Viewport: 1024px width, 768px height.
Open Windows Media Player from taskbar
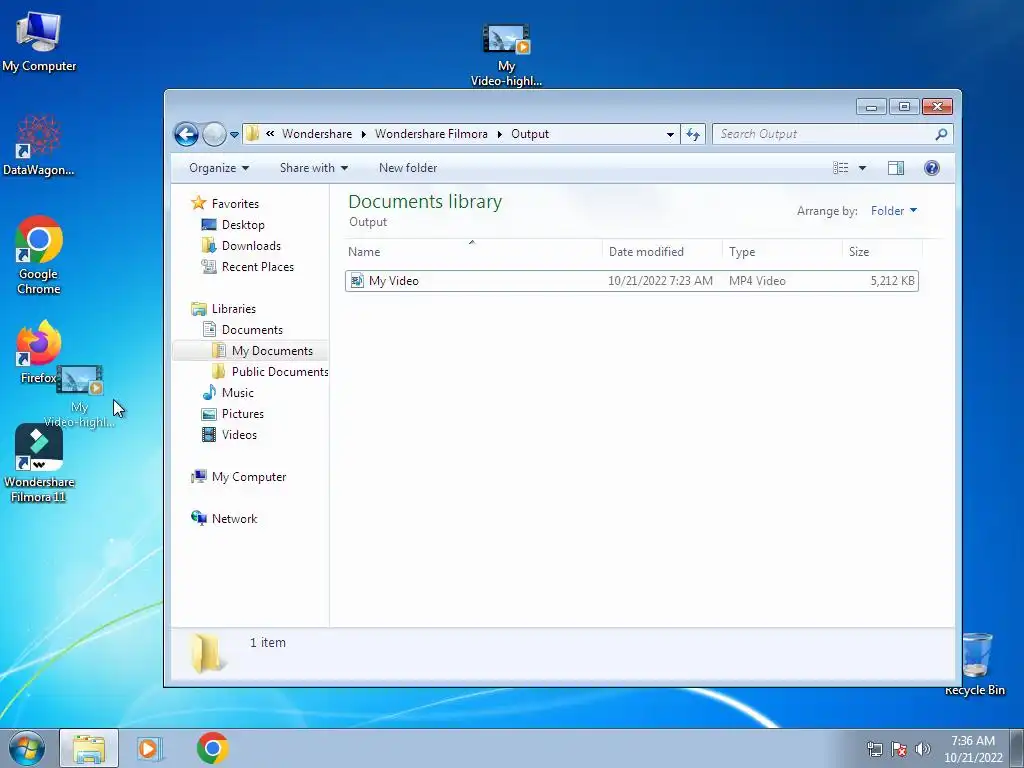click(x=149, y=748)
